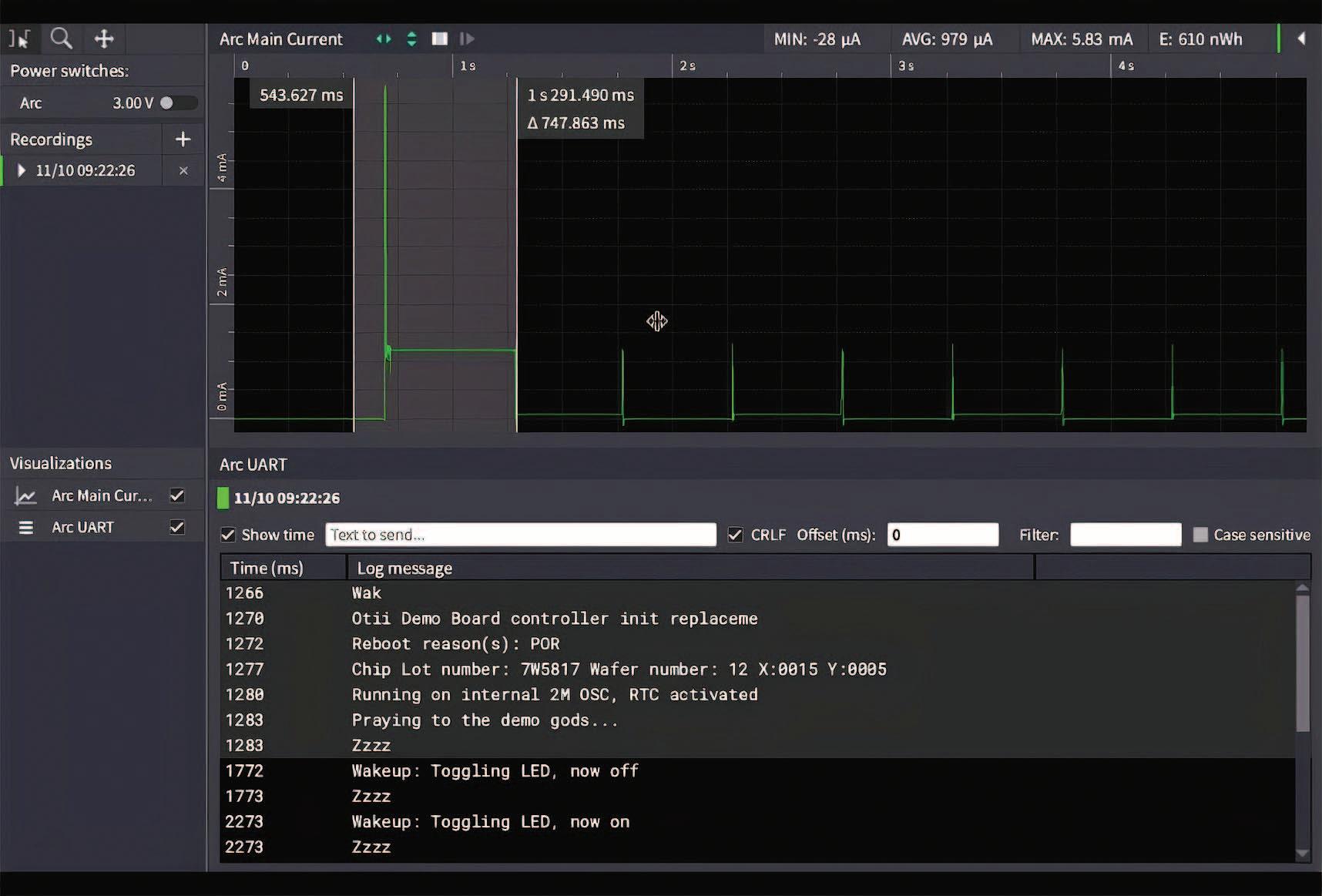Disable the Show time checkbox
Viewport: 1322px width, 896px height.
228,535
